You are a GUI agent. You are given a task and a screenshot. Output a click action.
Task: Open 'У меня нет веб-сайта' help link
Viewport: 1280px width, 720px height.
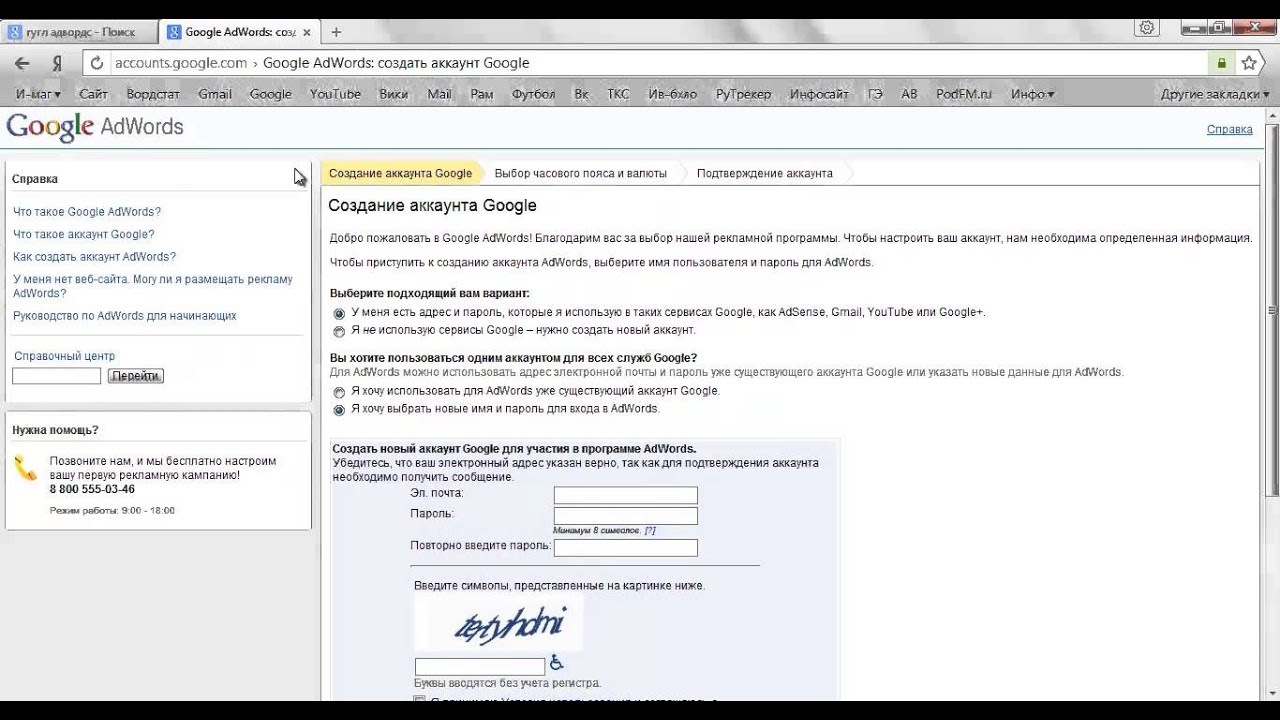click(153, 286)
